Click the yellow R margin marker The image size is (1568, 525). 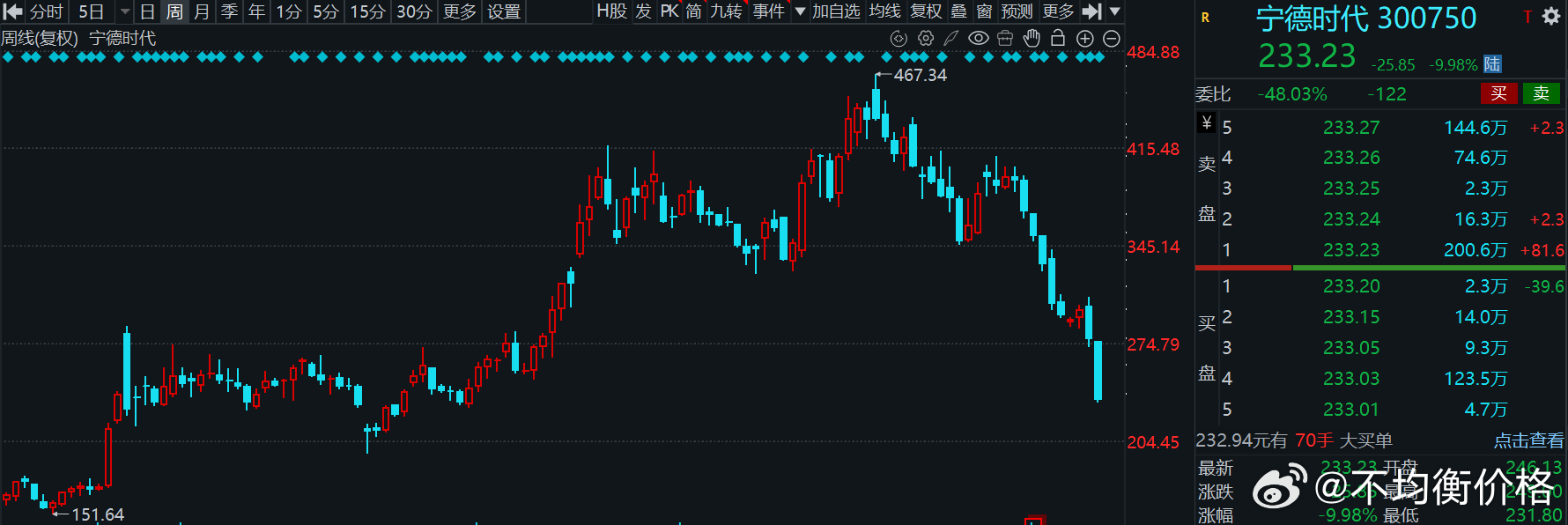coord(1205,18)
